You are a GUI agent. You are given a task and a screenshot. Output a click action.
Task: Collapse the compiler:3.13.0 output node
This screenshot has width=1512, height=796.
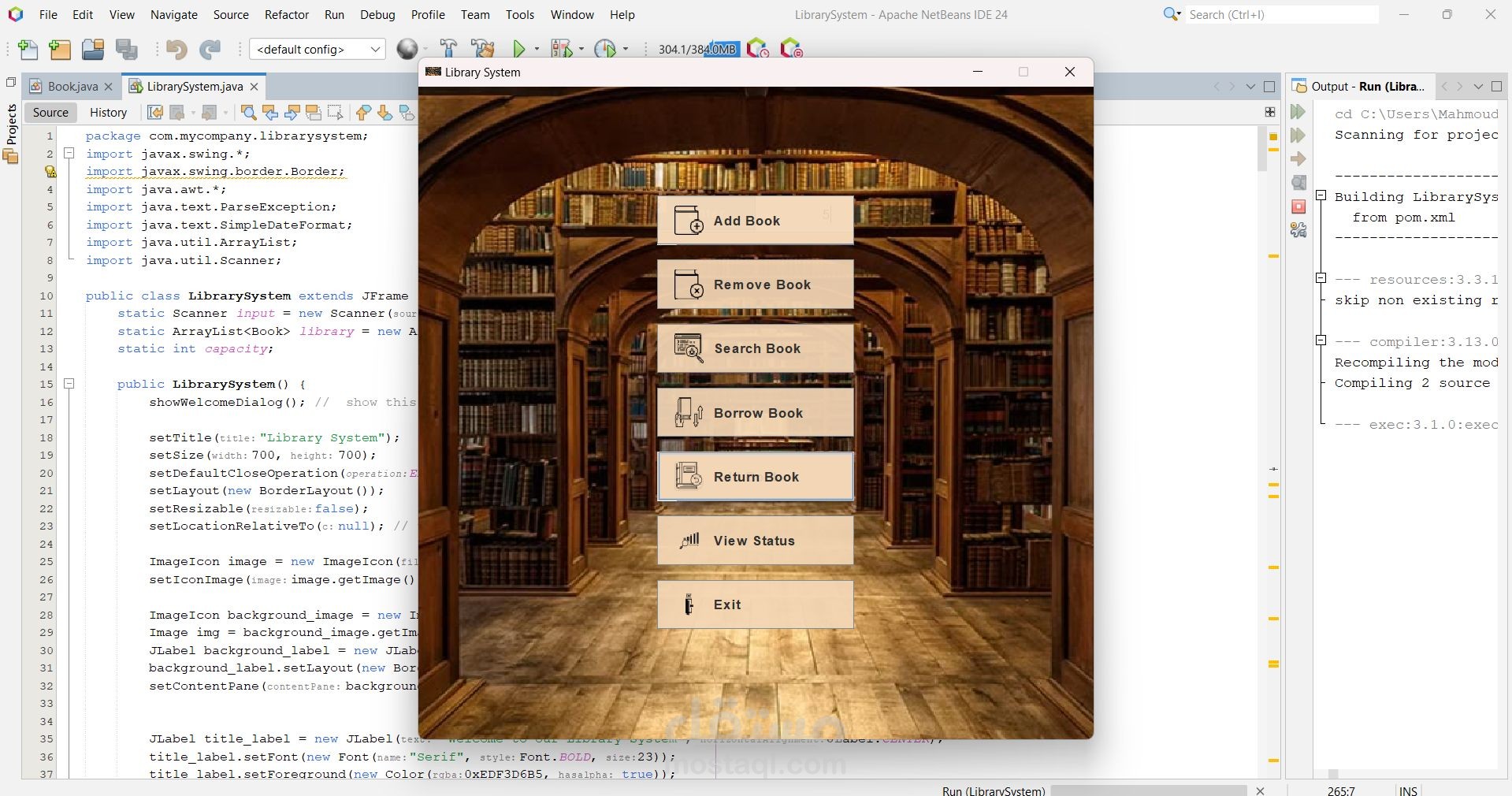1321,340
